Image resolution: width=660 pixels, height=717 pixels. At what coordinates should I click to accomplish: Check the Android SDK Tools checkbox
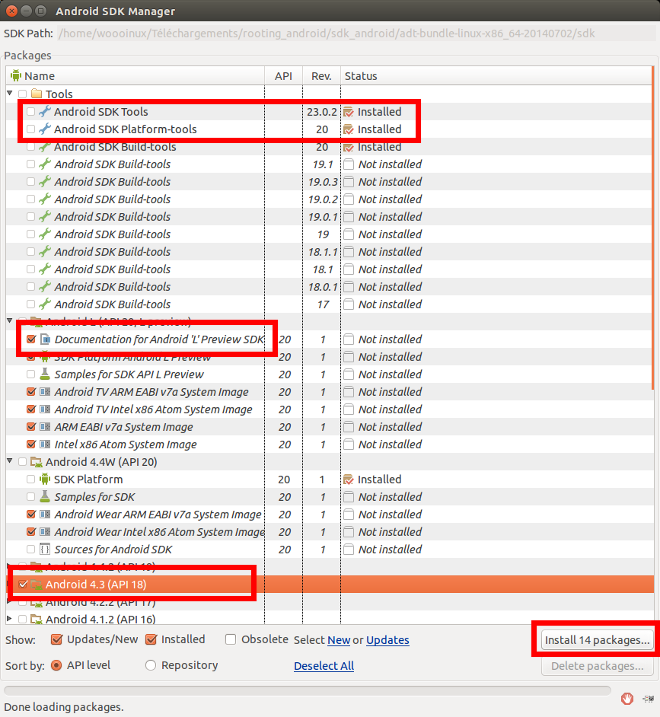pos(31,111)
